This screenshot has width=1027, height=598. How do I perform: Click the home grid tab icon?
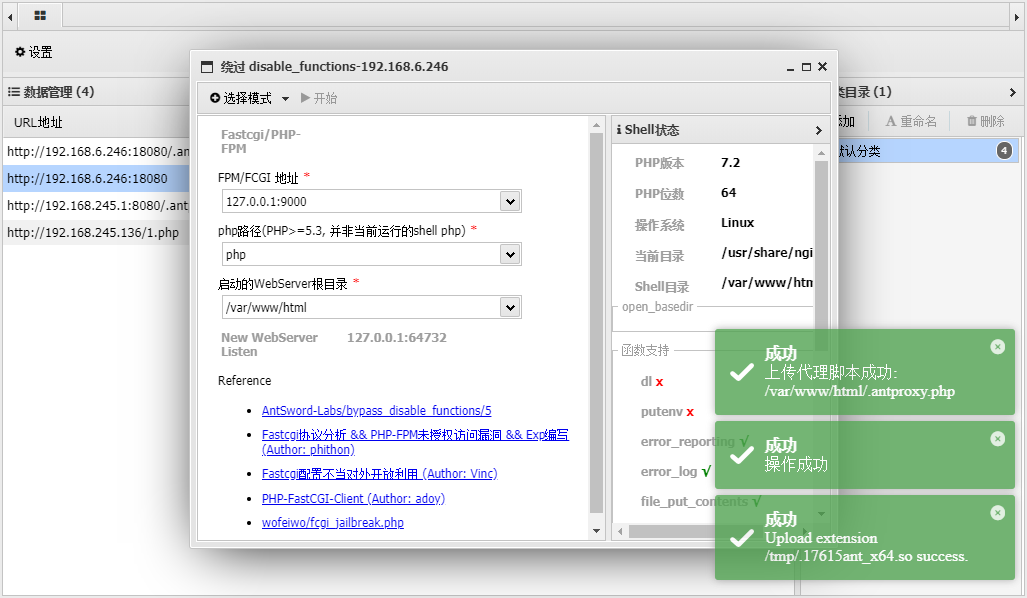[x=40, y=16]
